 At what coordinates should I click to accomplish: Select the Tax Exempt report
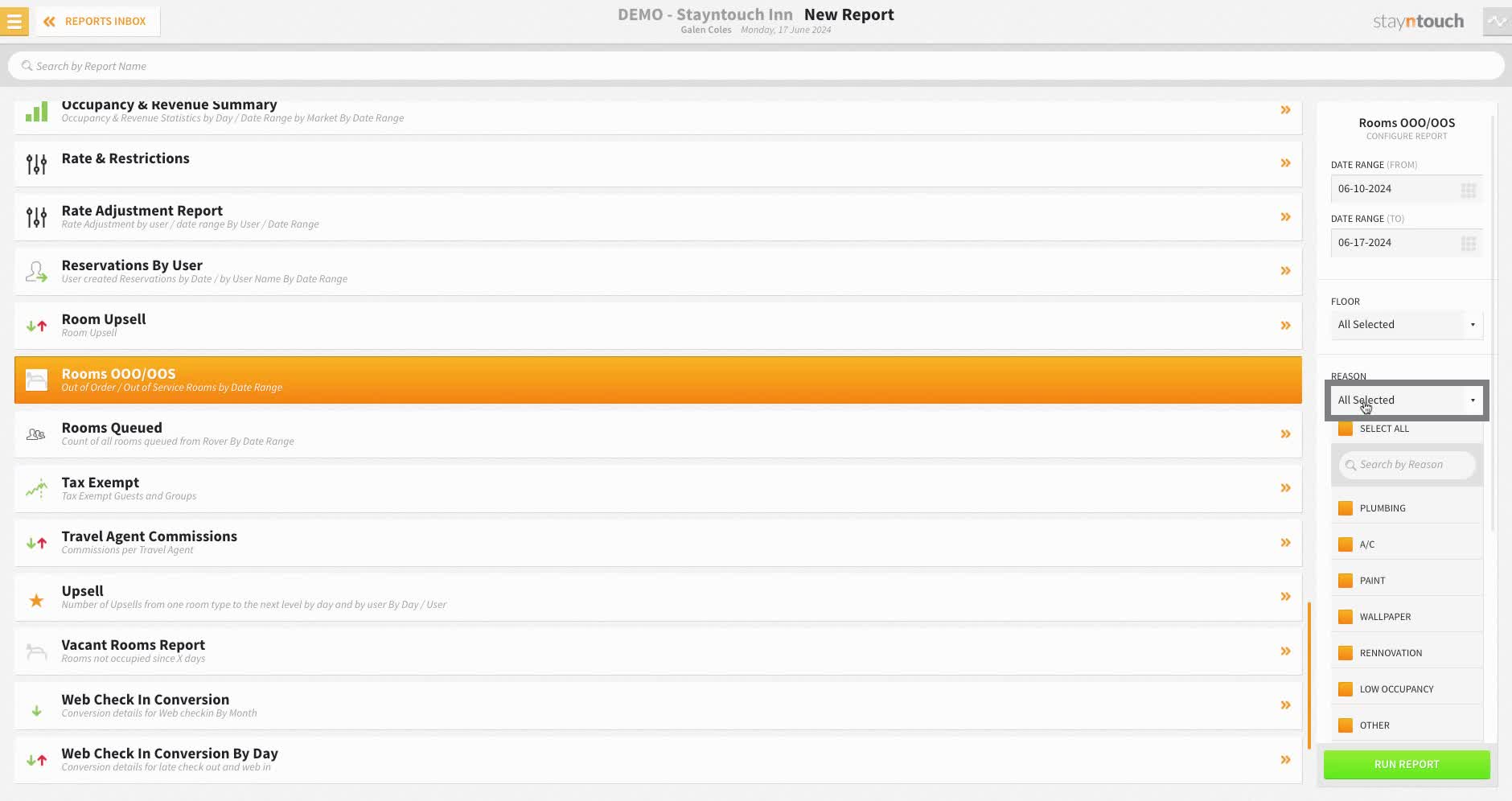(x=658, y=488)
